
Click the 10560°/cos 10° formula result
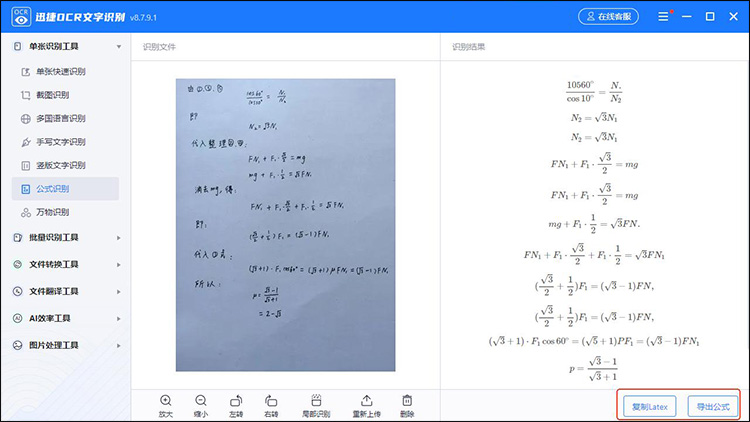point(594,91)
